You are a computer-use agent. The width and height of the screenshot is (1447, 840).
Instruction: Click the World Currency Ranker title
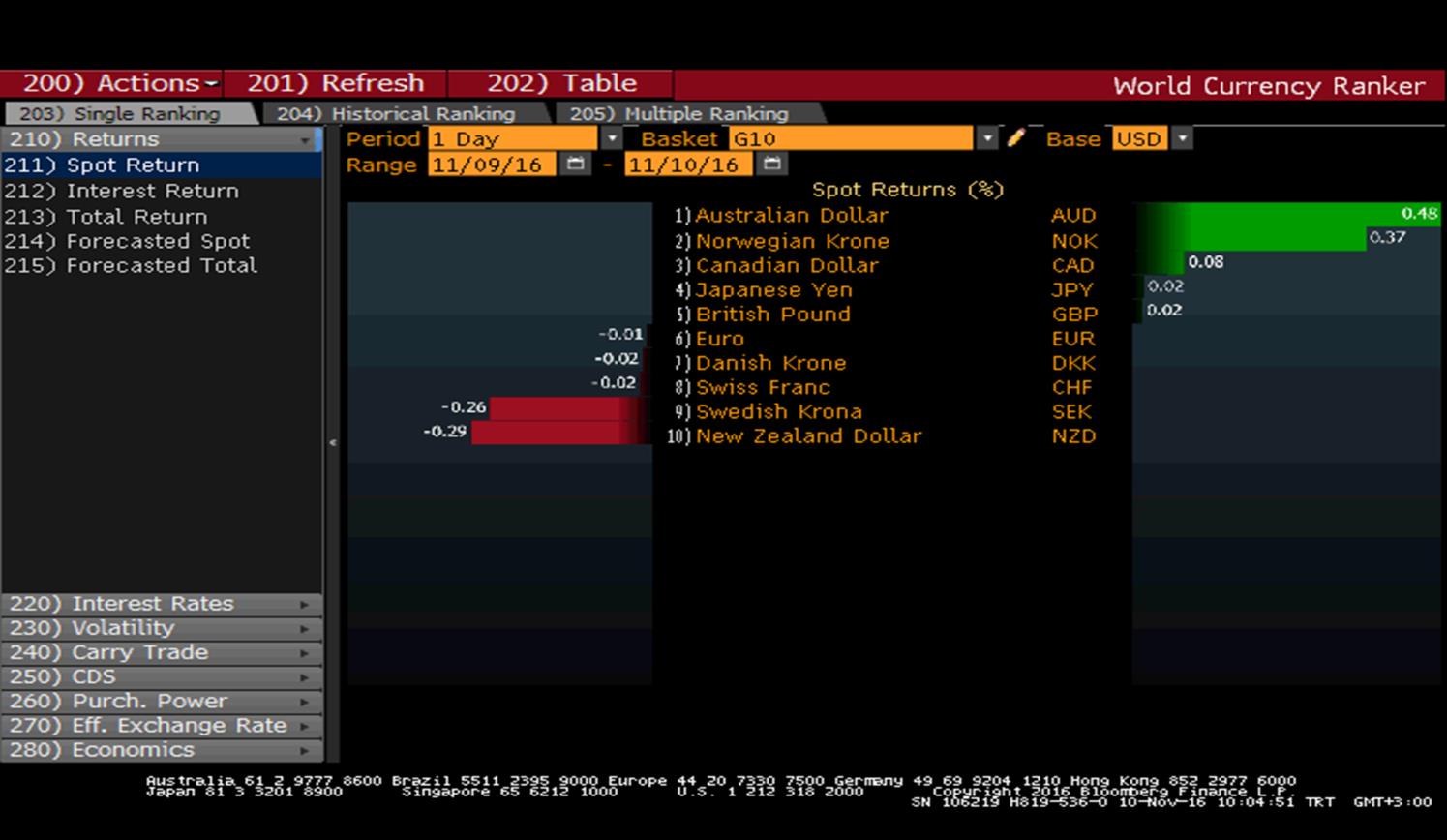(1268, 85)
